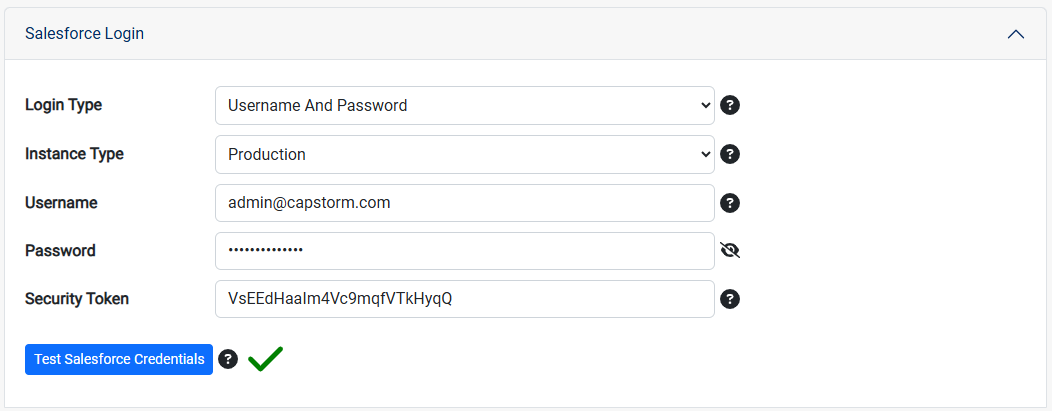Screen dimensions: 1052x411
Task: Click the help icon beside Login Type
Action: point(730,105)
